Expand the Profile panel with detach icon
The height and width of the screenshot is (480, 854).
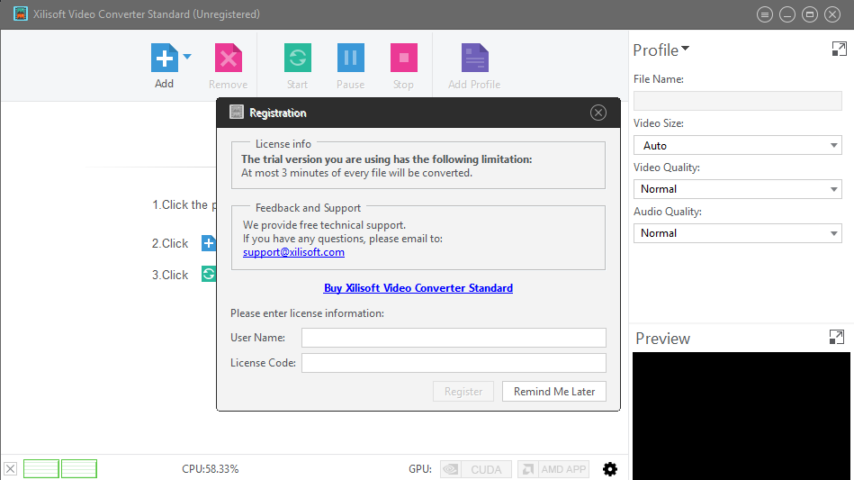(x=839, y=49)
